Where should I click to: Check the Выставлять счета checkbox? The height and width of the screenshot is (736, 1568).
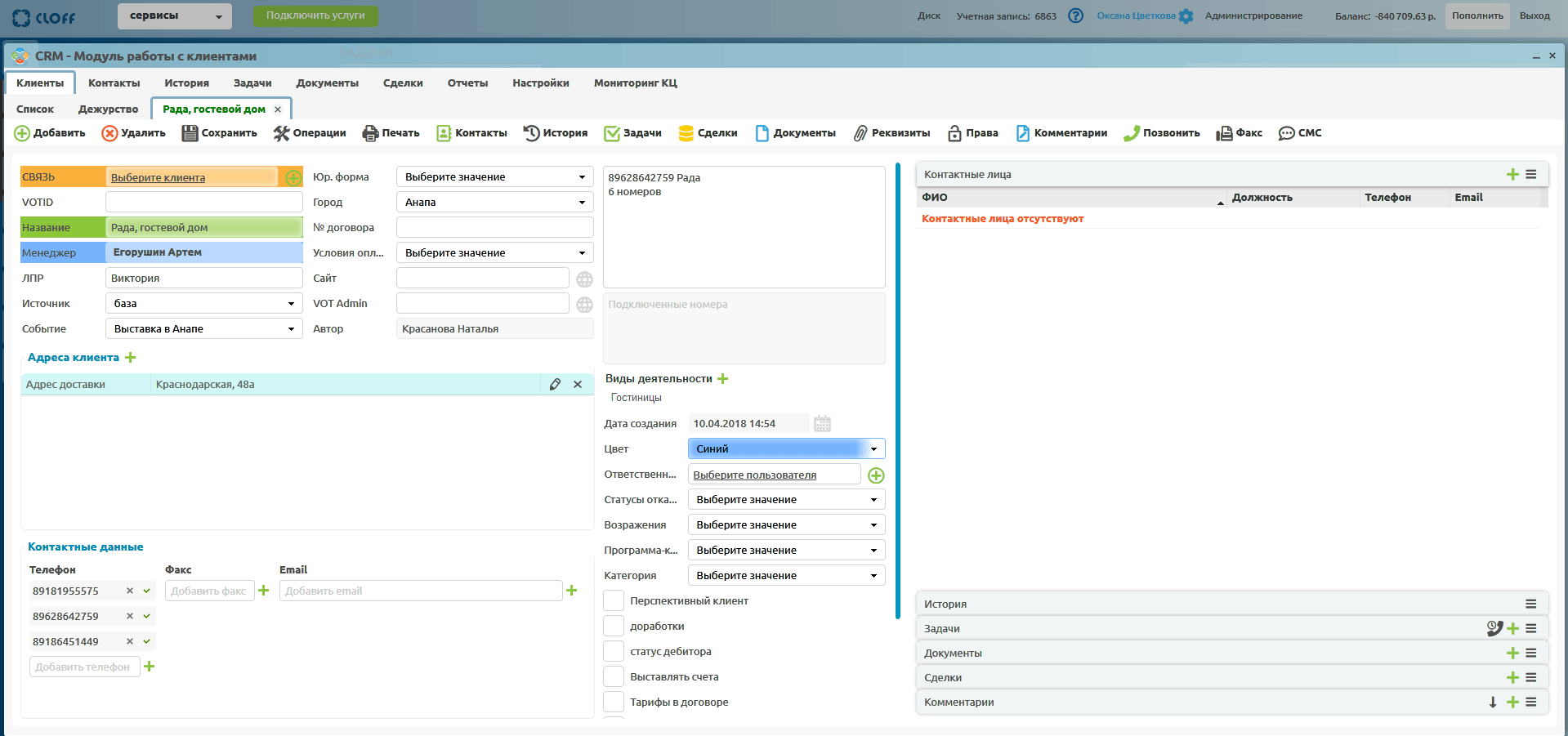[614, 677]
